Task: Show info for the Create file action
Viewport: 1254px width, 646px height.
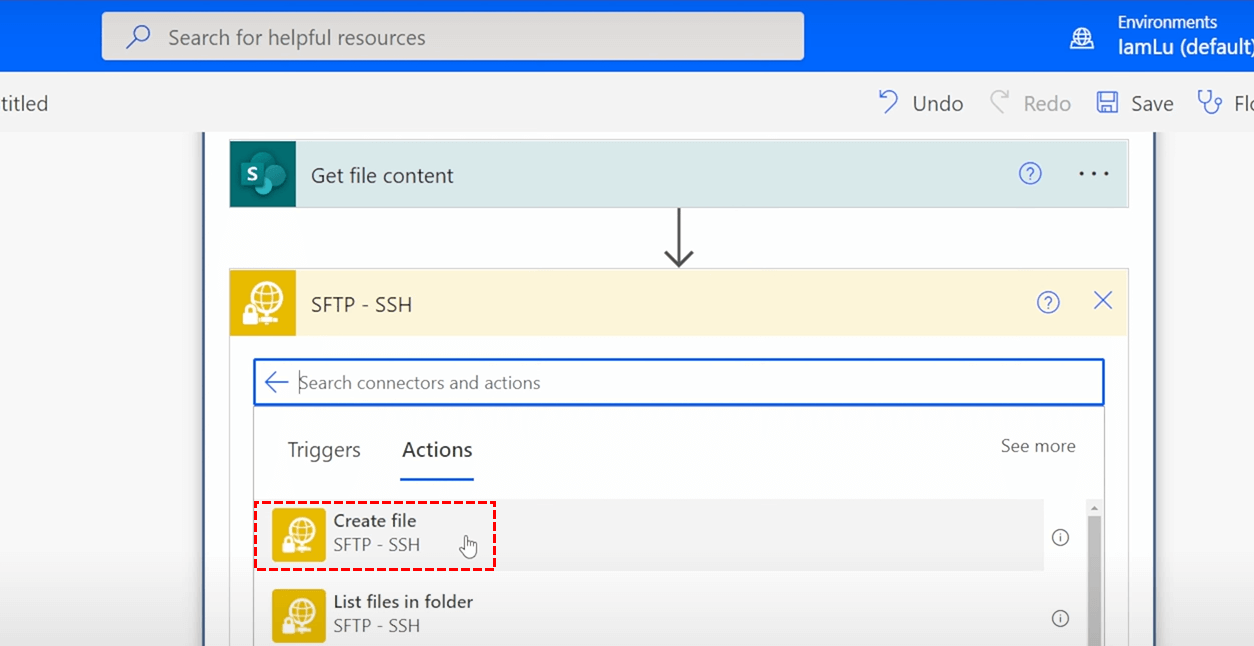Action: pyautogui.click(x=1061, y=538)
